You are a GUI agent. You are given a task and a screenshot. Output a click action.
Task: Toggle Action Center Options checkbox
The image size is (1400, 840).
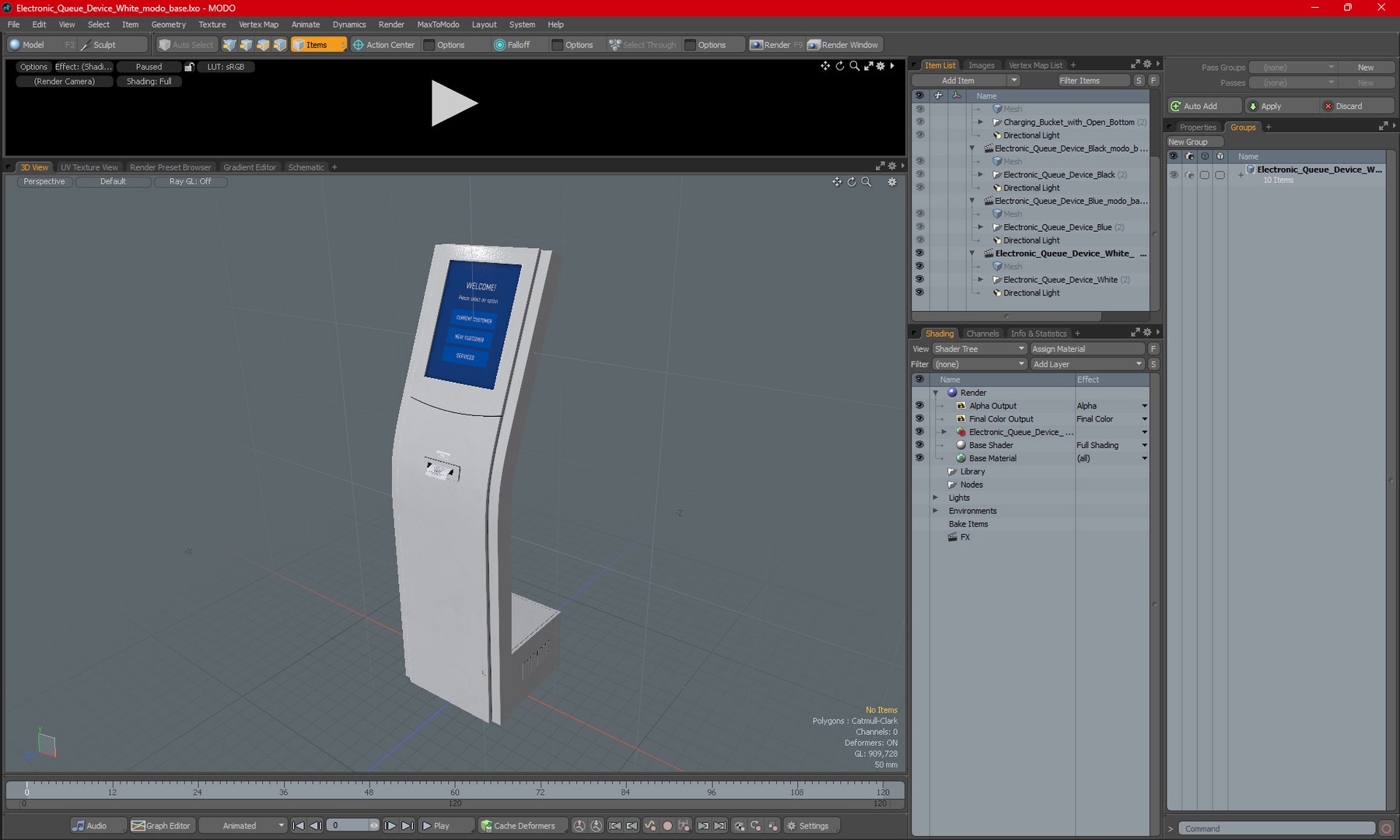429,45
